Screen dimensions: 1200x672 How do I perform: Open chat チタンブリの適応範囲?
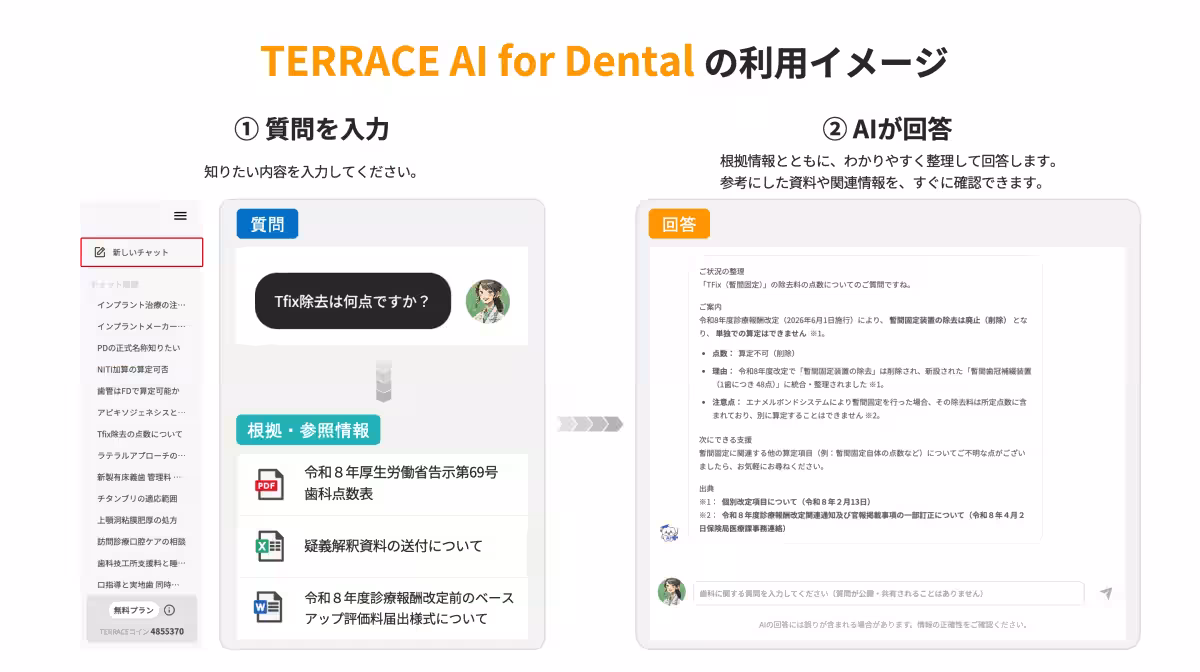point(137,498)
